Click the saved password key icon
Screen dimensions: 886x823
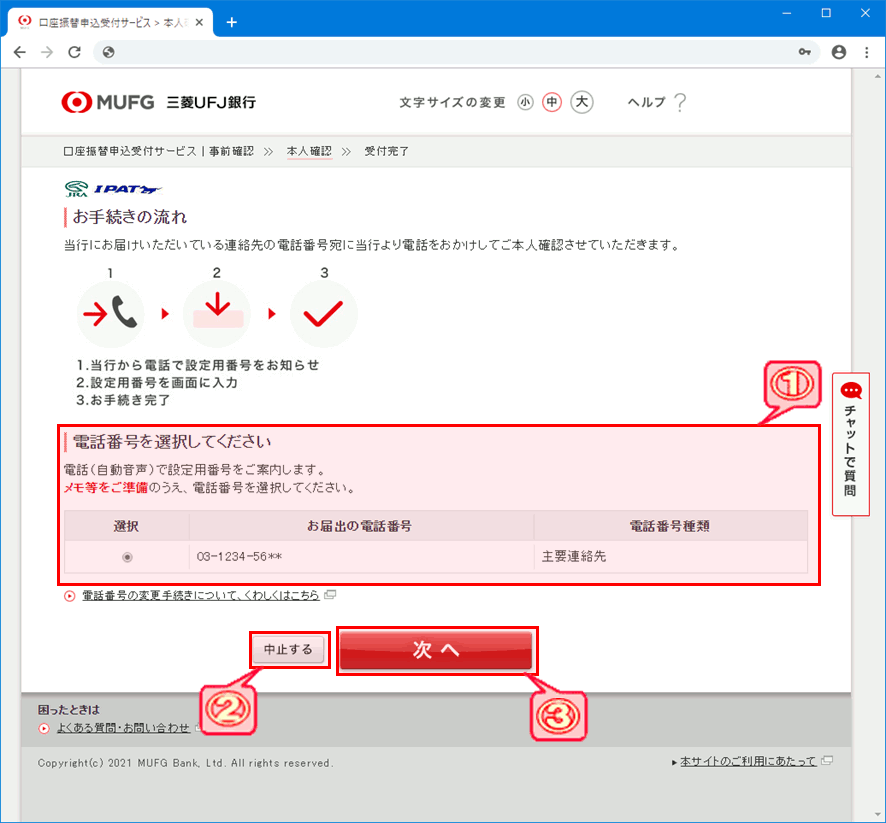[x=805, y=52]
